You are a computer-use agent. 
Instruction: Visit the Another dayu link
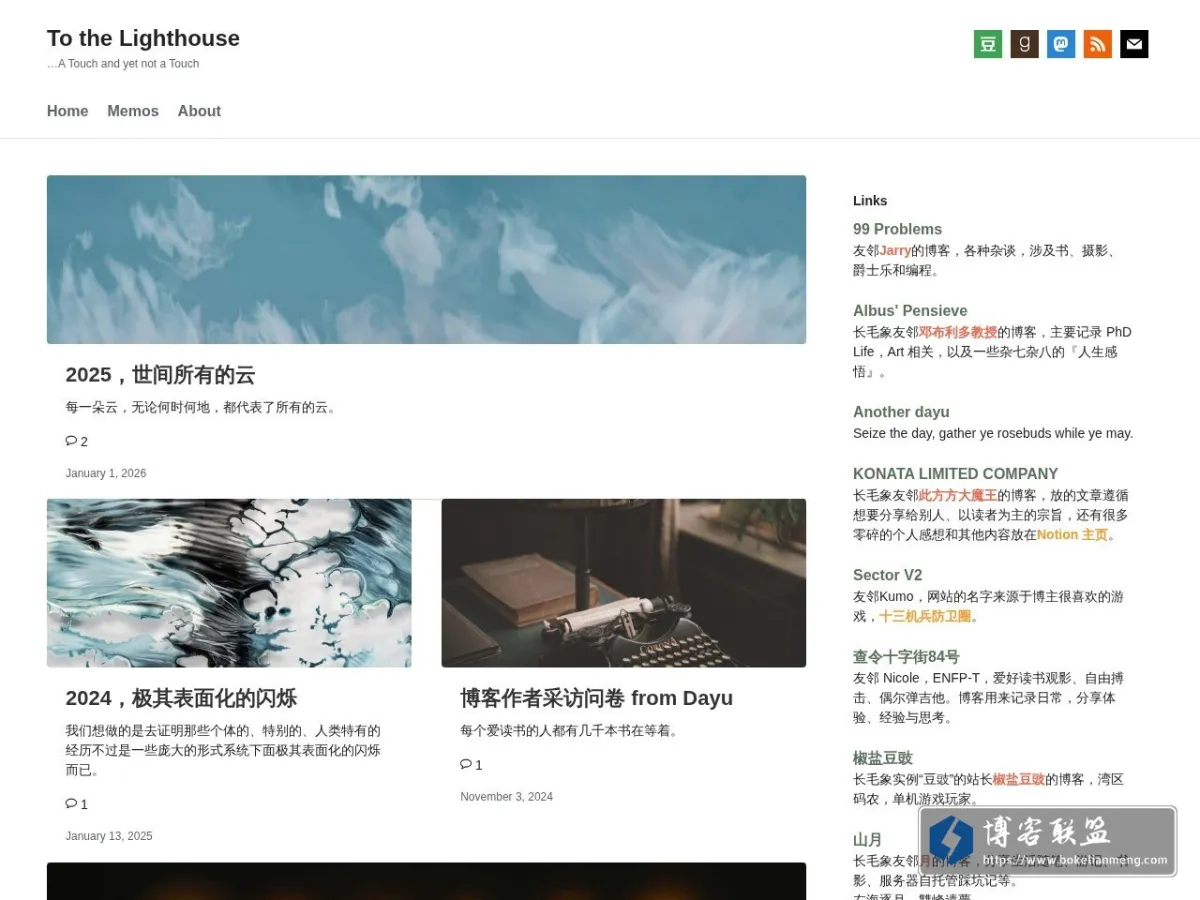pos(901,412)
